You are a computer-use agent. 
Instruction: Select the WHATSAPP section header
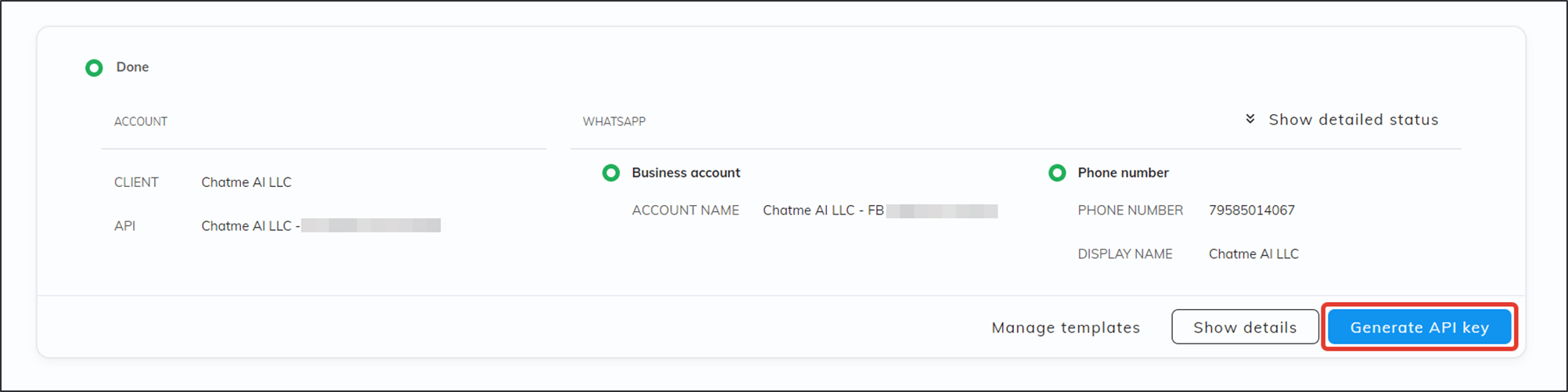point(614,121)
